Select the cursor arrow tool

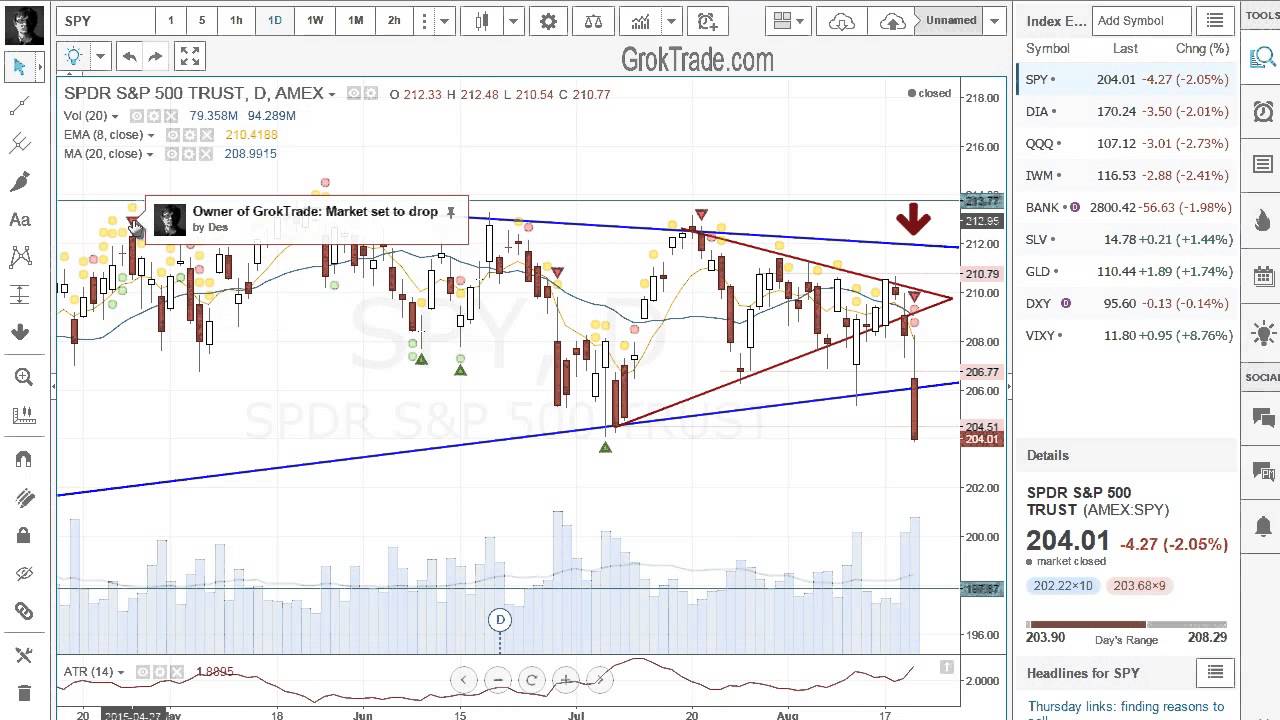point(20,67)
